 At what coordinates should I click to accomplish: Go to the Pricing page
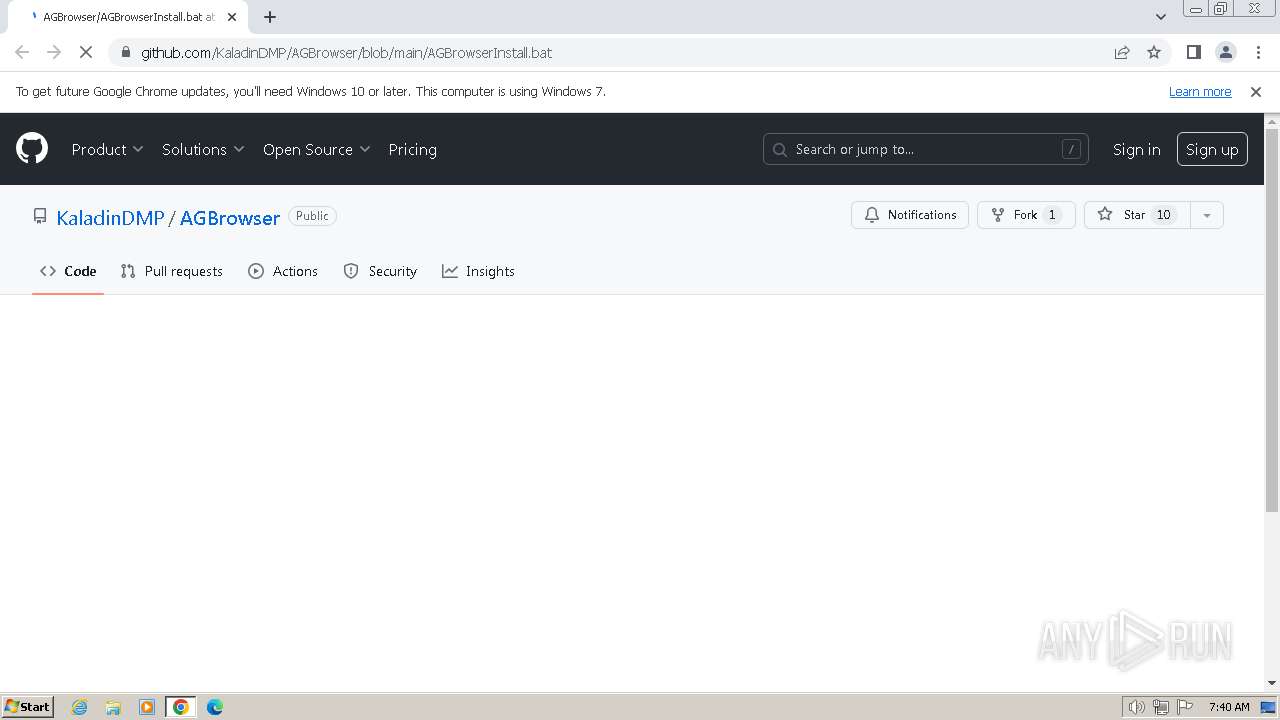point(412,149)
